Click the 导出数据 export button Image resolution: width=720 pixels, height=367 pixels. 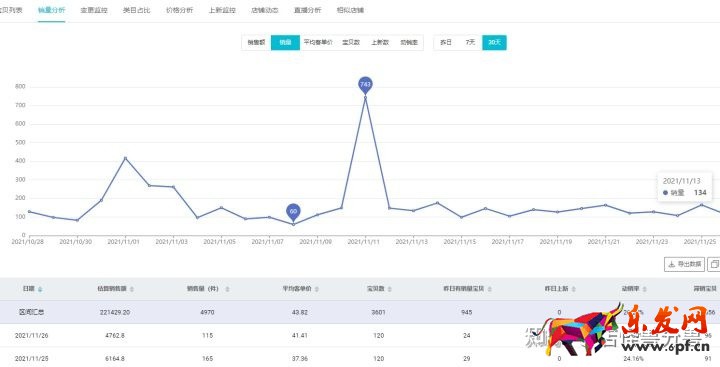click(x=684, y=264)
